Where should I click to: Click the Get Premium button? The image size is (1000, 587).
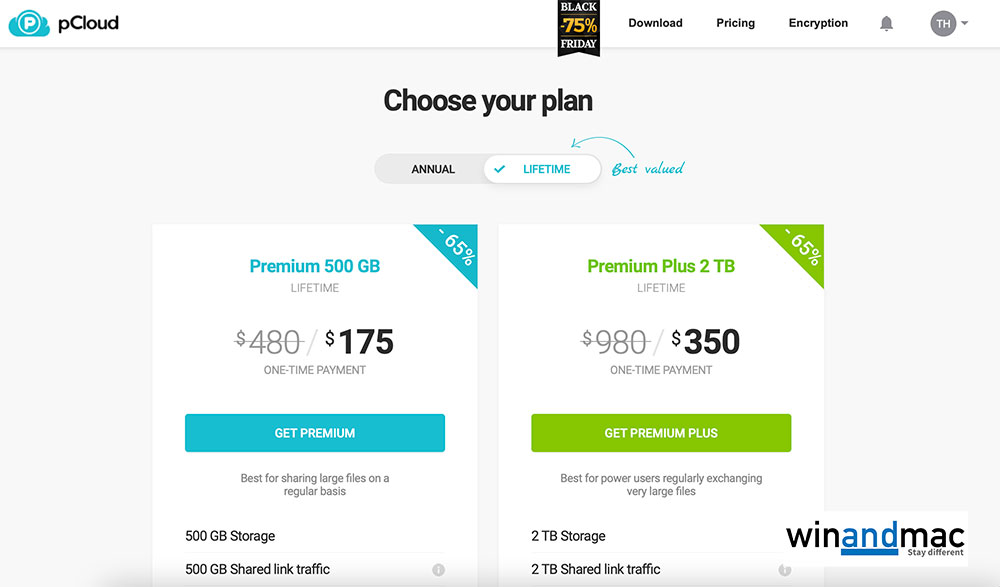(x=315, y=433)
